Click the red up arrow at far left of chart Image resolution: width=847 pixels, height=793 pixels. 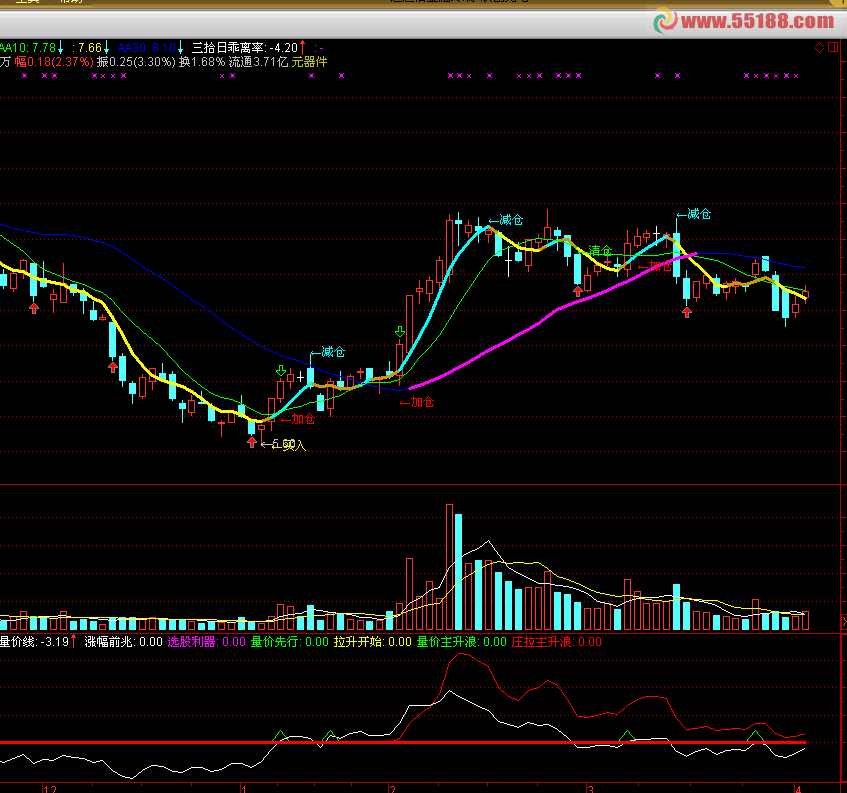(x=34, y=308)
